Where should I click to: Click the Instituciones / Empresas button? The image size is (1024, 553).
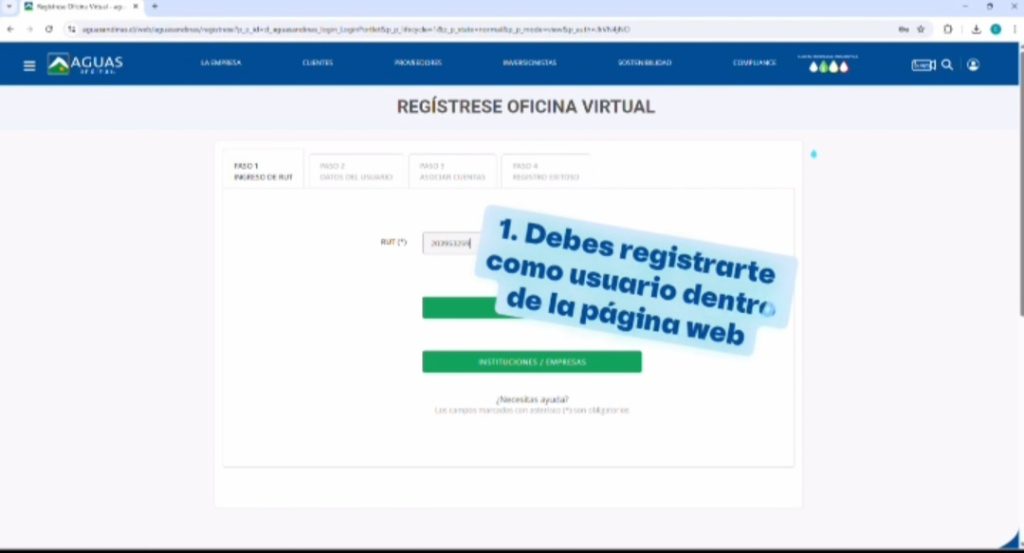pyautogui.click(x=531, y=361)
